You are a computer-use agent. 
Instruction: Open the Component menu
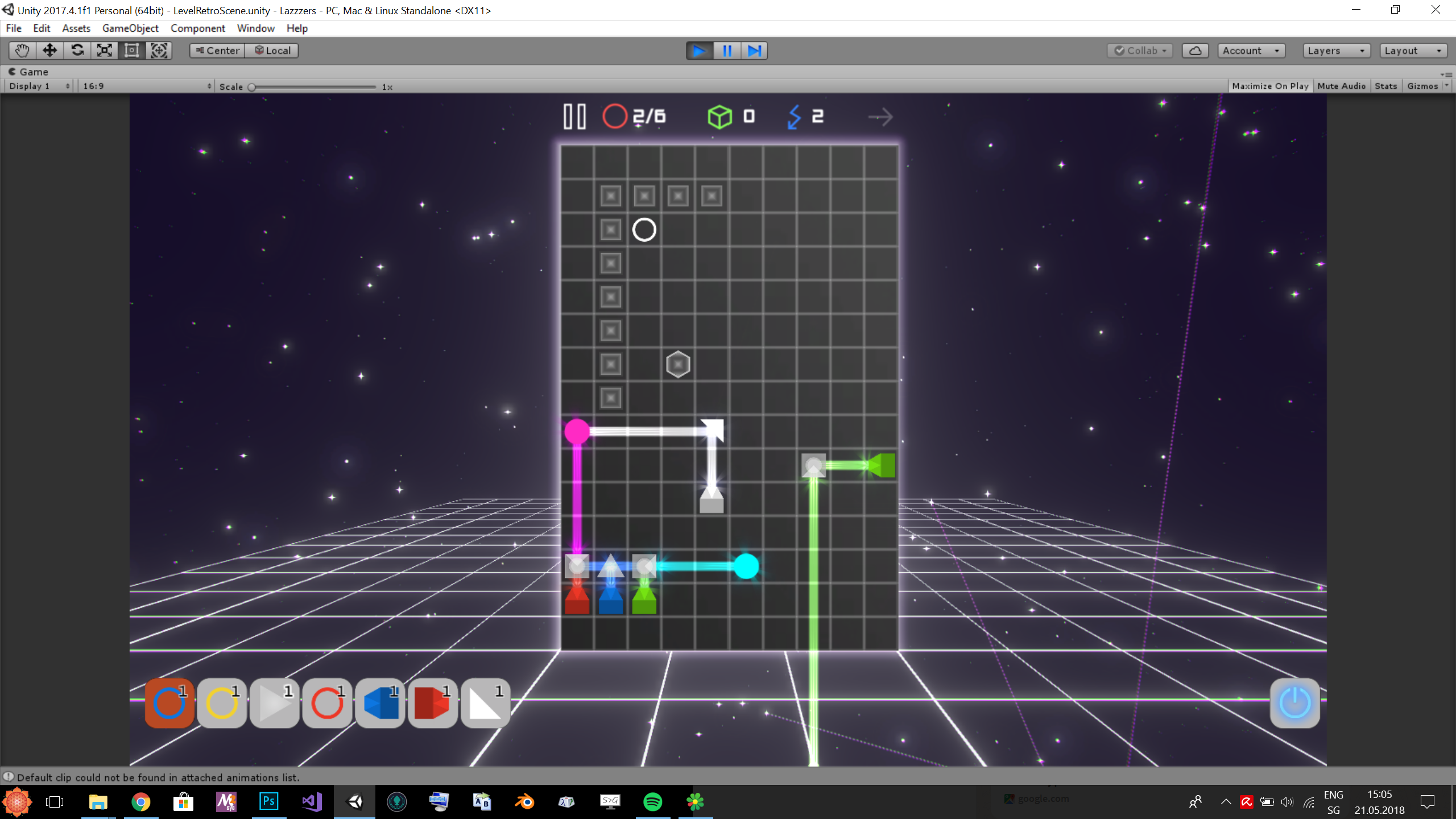pyautogui.click(x=197, y=28)
